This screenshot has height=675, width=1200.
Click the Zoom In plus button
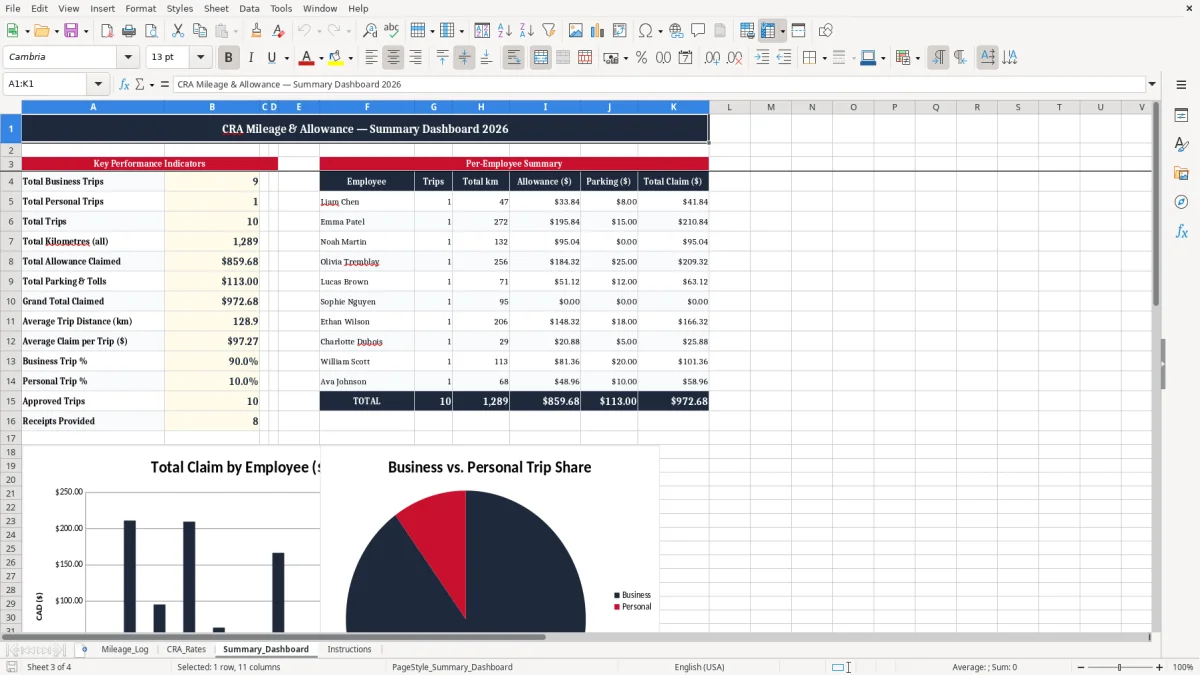click(x=1159, y=667)
